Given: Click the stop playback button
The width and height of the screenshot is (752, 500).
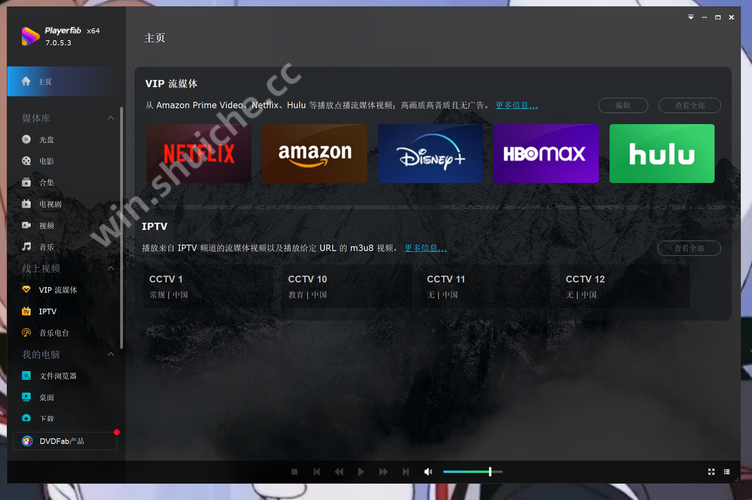Looking at the screenshot, I should pos(294,472).
